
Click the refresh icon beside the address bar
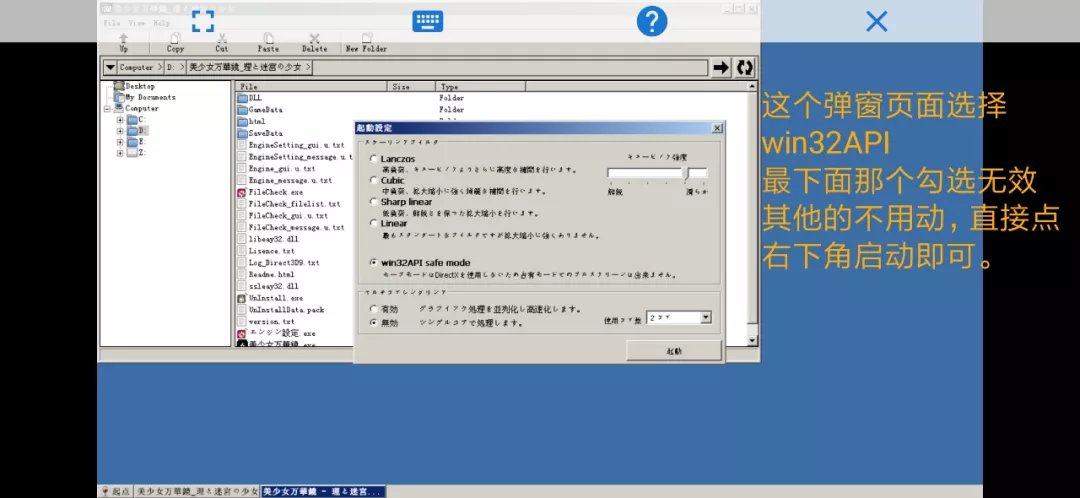pos(745,67)
